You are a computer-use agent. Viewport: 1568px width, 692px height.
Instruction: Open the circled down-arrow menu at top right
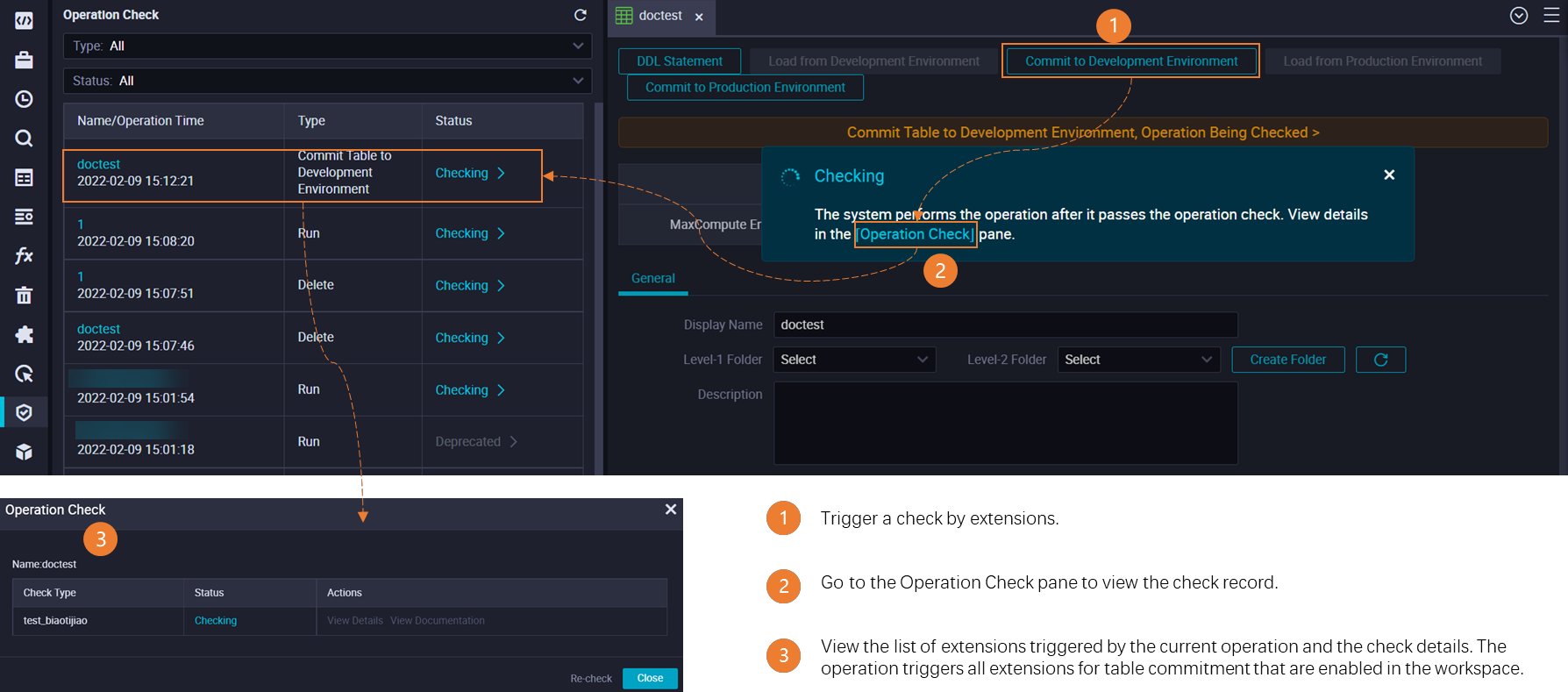tap(1519, 16)
